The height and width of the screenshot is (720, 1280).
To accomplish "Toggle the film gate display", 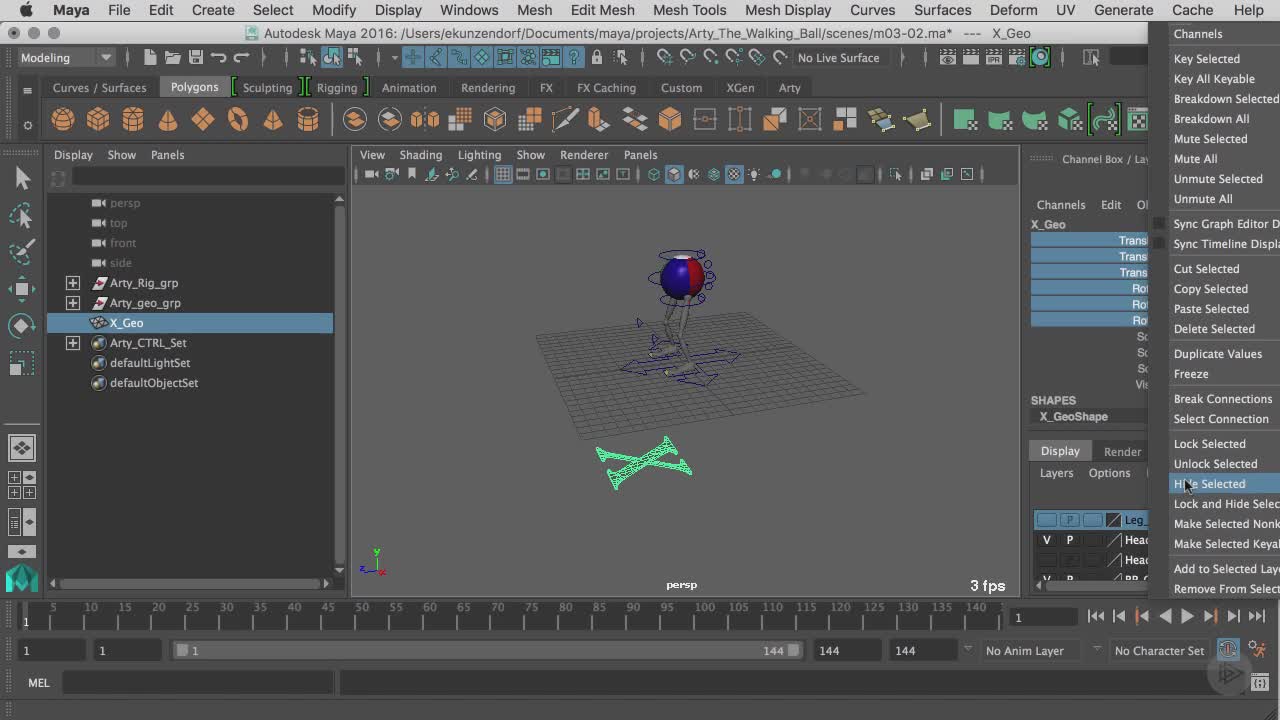I will click(523, 174).
